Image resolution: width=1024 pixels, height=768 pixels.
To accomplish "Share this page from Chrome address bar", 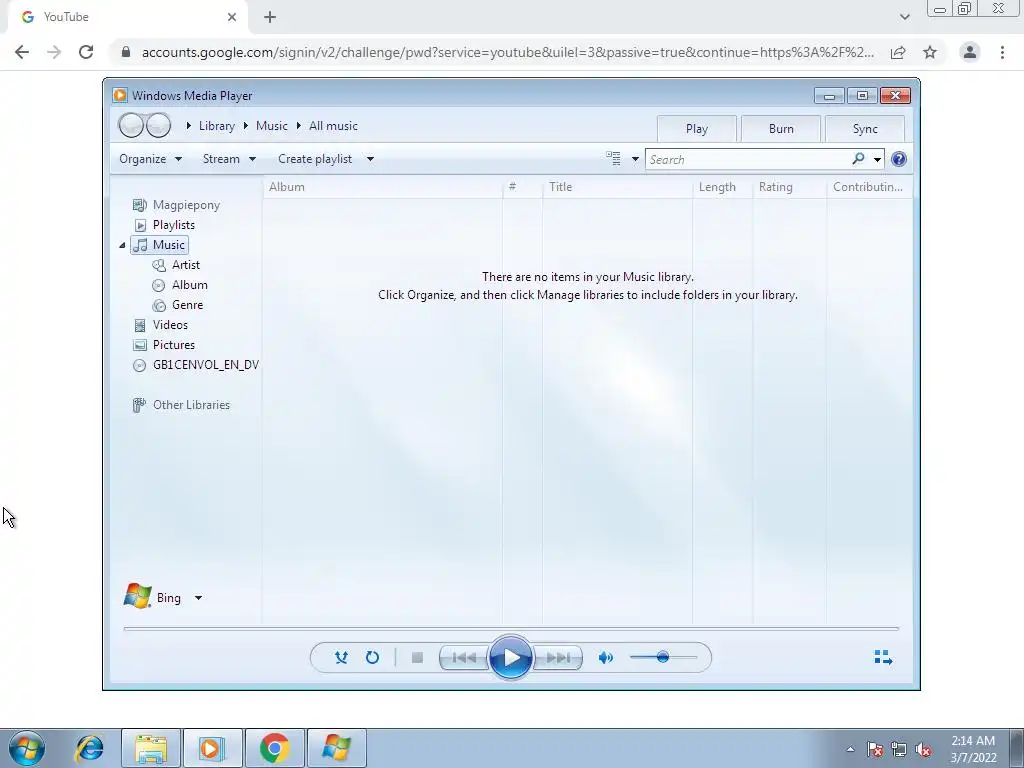I will coord(898,52).
